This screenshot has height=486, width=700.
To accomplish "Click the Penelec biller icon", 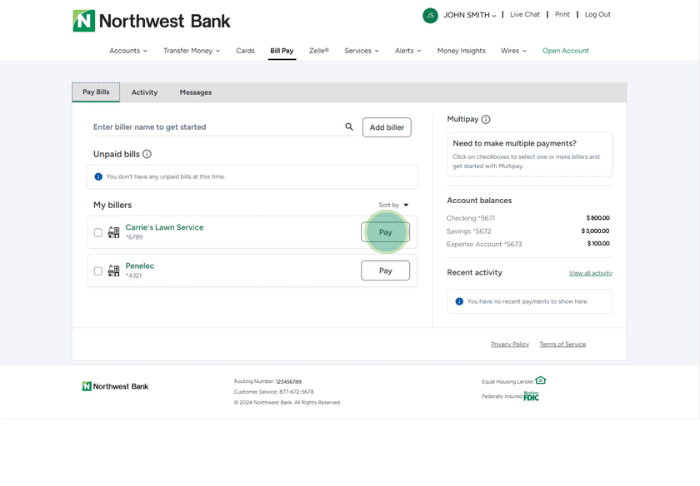I will (x=113, y=270).
